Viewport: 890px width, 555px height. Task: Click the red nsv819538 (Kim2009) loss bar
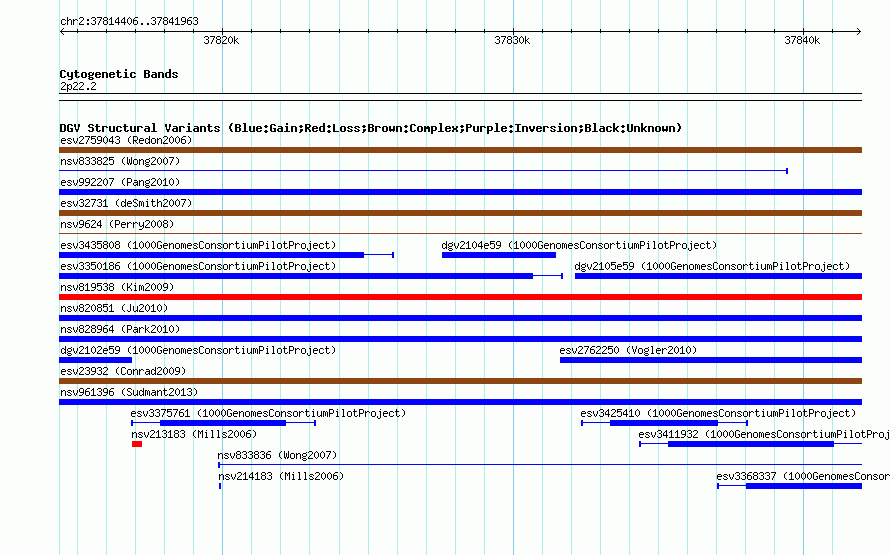[460, 297]
